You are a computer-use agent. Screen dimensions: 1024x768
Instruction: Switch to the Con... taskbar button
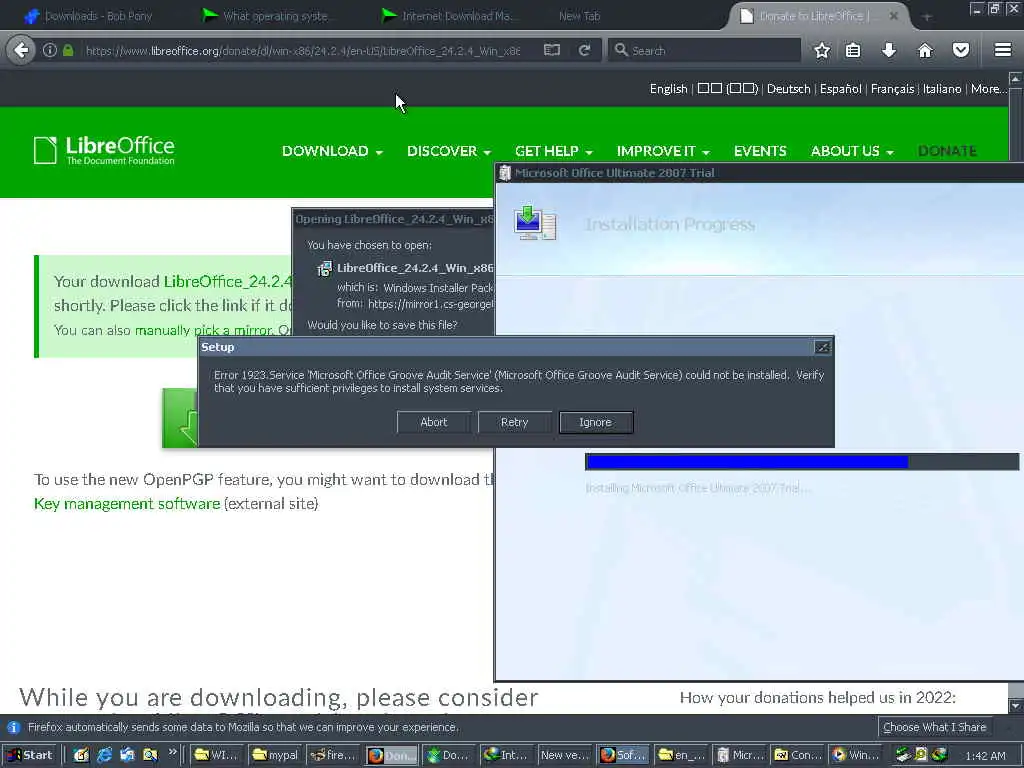click(x=797, y=755)
